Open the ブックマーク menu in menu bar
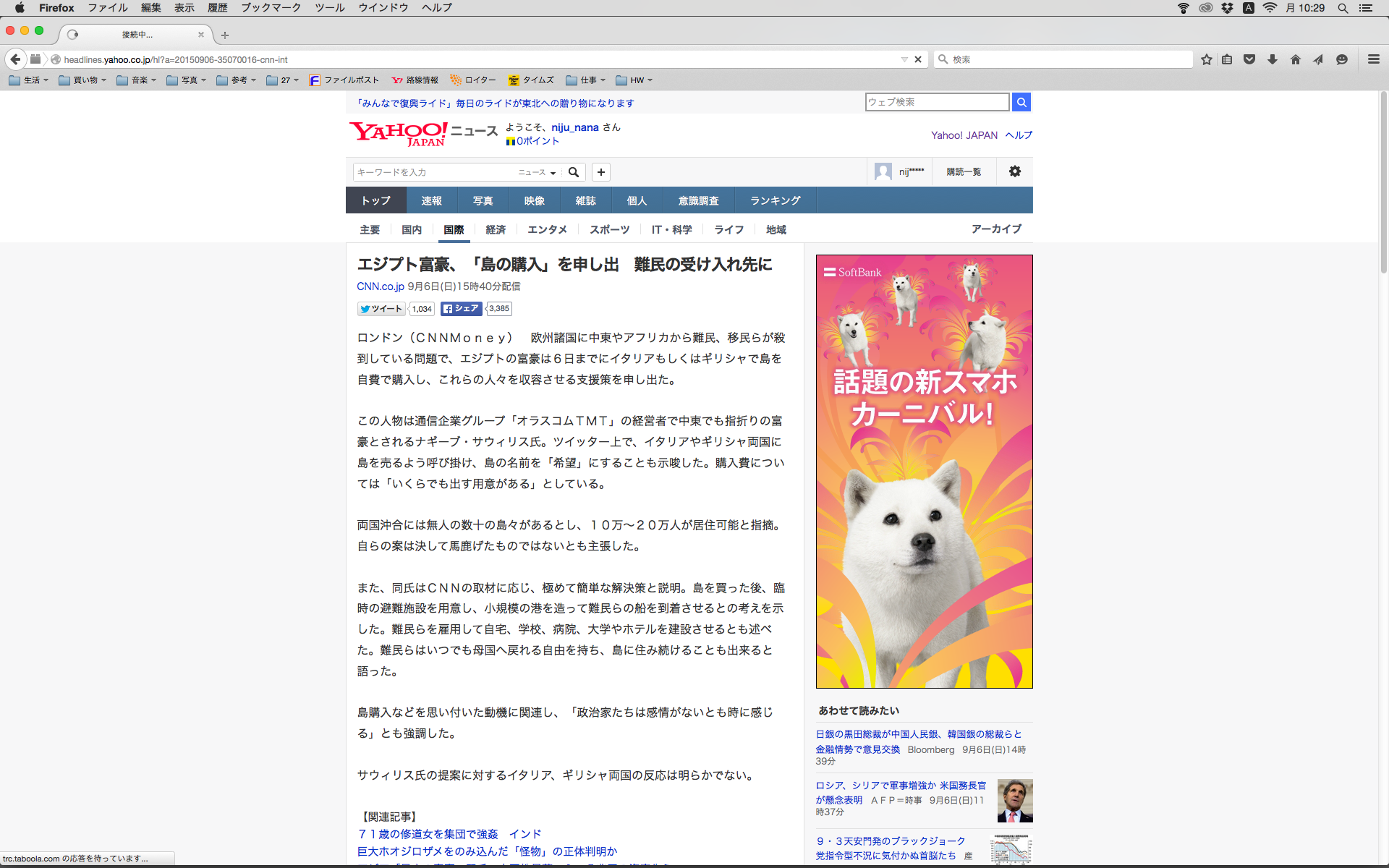1389x868 pixels. pos(271,7)
